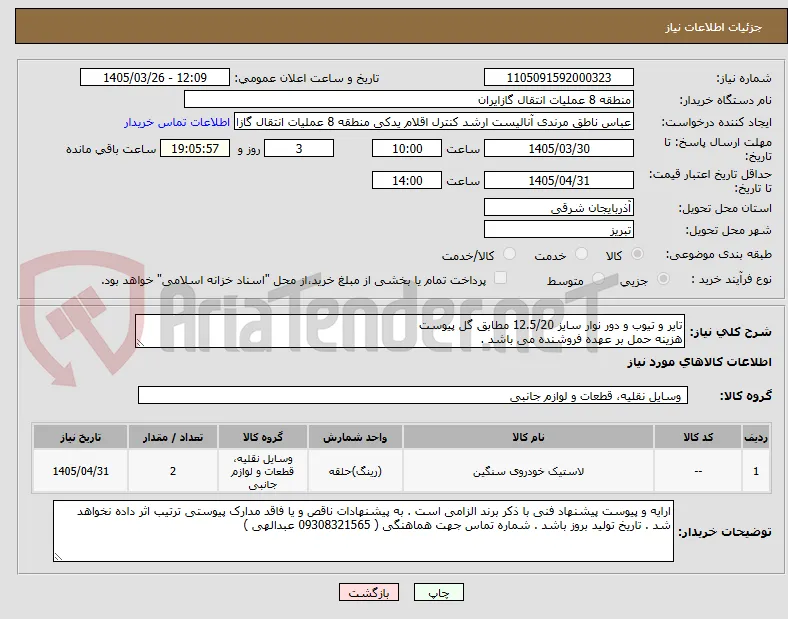788x619 pixels.
Task: Click the price validity date 1405/04/31 field
Action: tap(559, 180)
